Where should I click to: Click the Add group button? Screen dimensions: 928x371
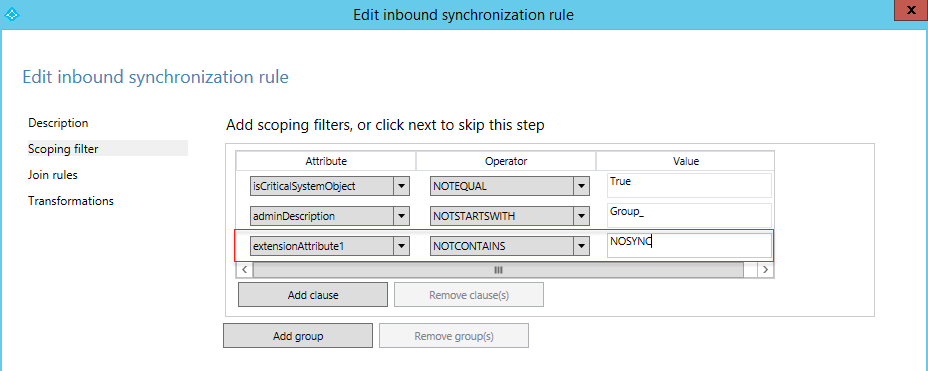(298, 336)
